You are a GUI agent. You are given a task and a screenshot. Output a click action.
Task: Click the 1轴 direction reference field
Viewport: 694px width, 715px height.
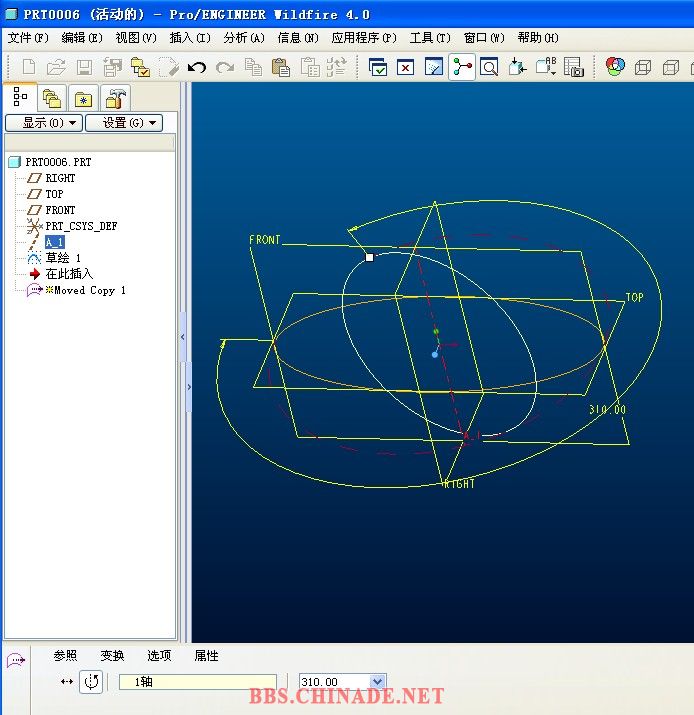click(197, 682)
